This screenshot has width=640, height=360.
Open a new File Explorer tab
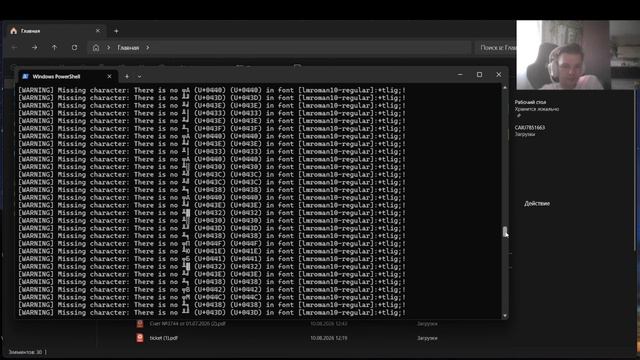116,31
